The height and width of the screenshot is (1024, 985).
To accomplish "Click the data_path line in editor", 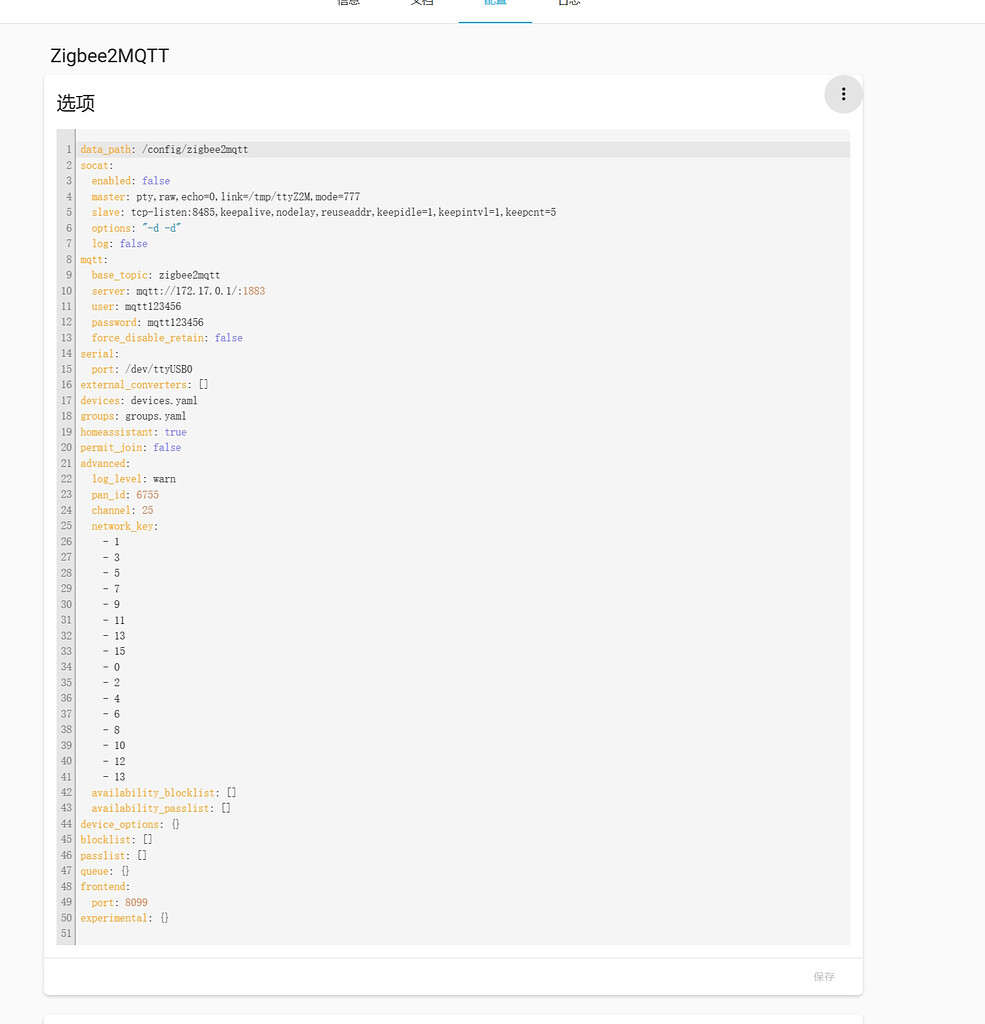I will coord(164,150).
